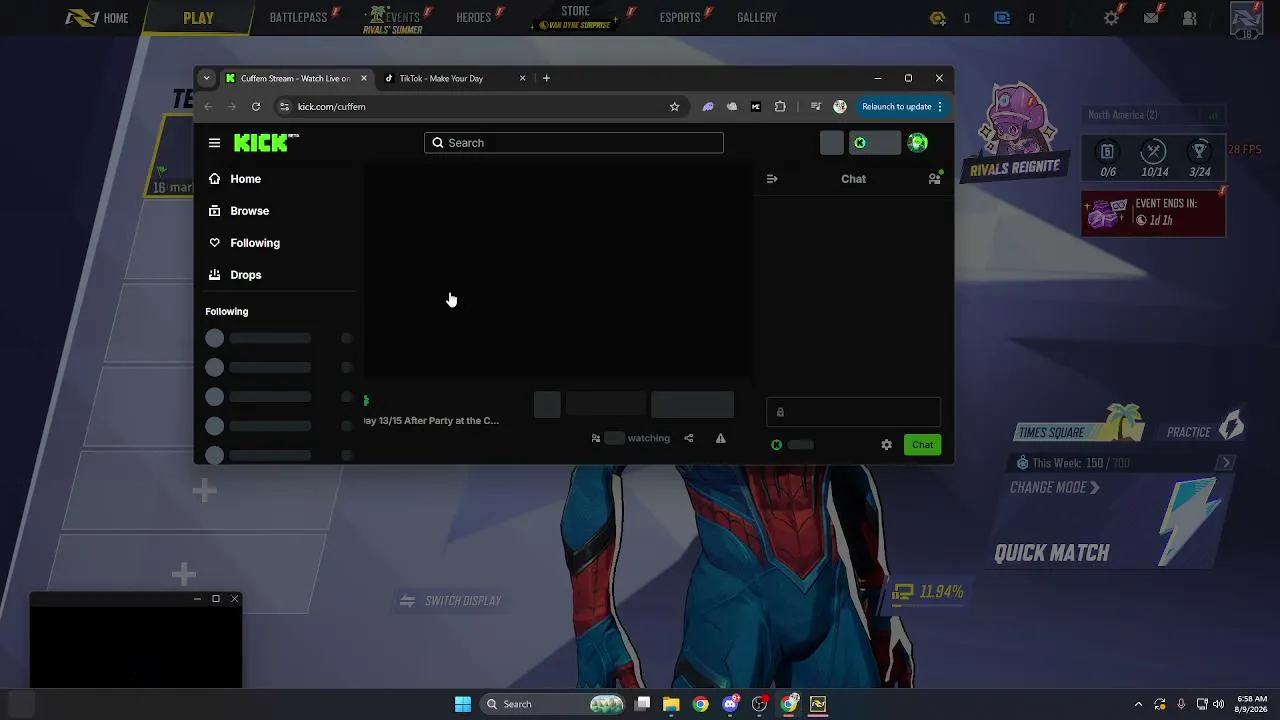Image resolution: width=1280 pixels, height=720 pixels.
Task: Click the blue currency icon in game header
Action: coord(1002,18)
